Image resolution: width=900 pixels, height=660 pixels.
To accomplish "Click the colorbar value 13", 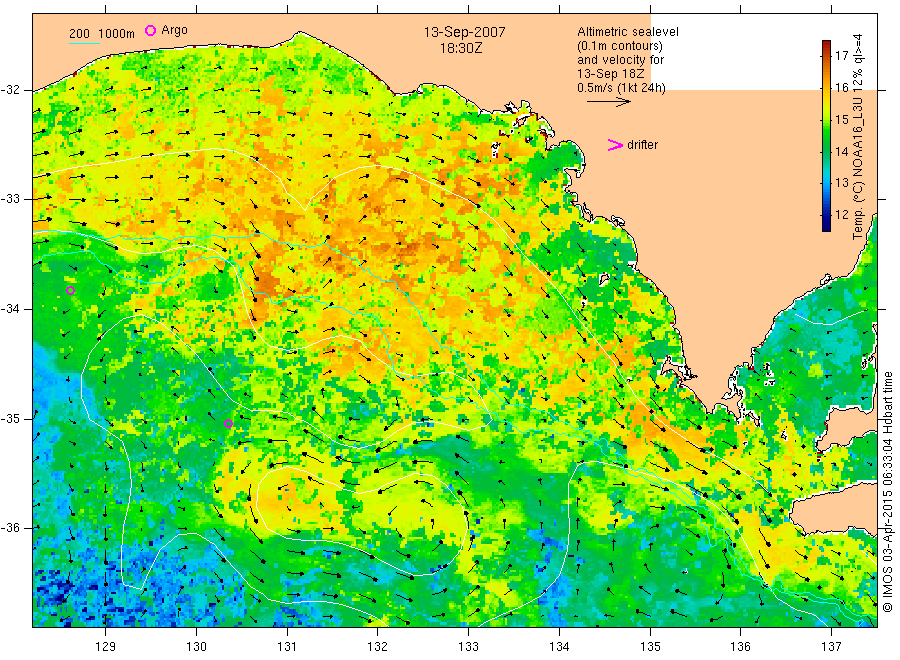I will point(841,183).
